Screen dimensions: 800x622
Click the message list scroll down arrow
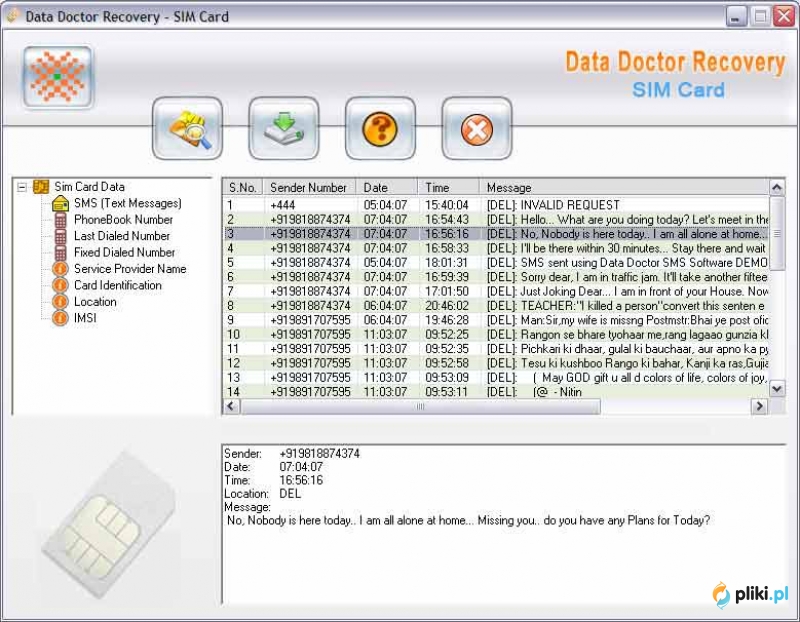click(x=777, y=389)
